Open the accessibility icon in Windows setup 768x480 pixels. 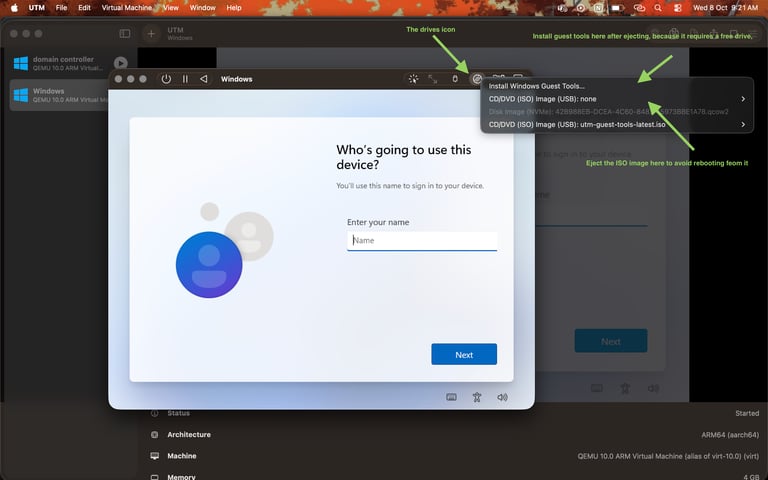point(477,397)
